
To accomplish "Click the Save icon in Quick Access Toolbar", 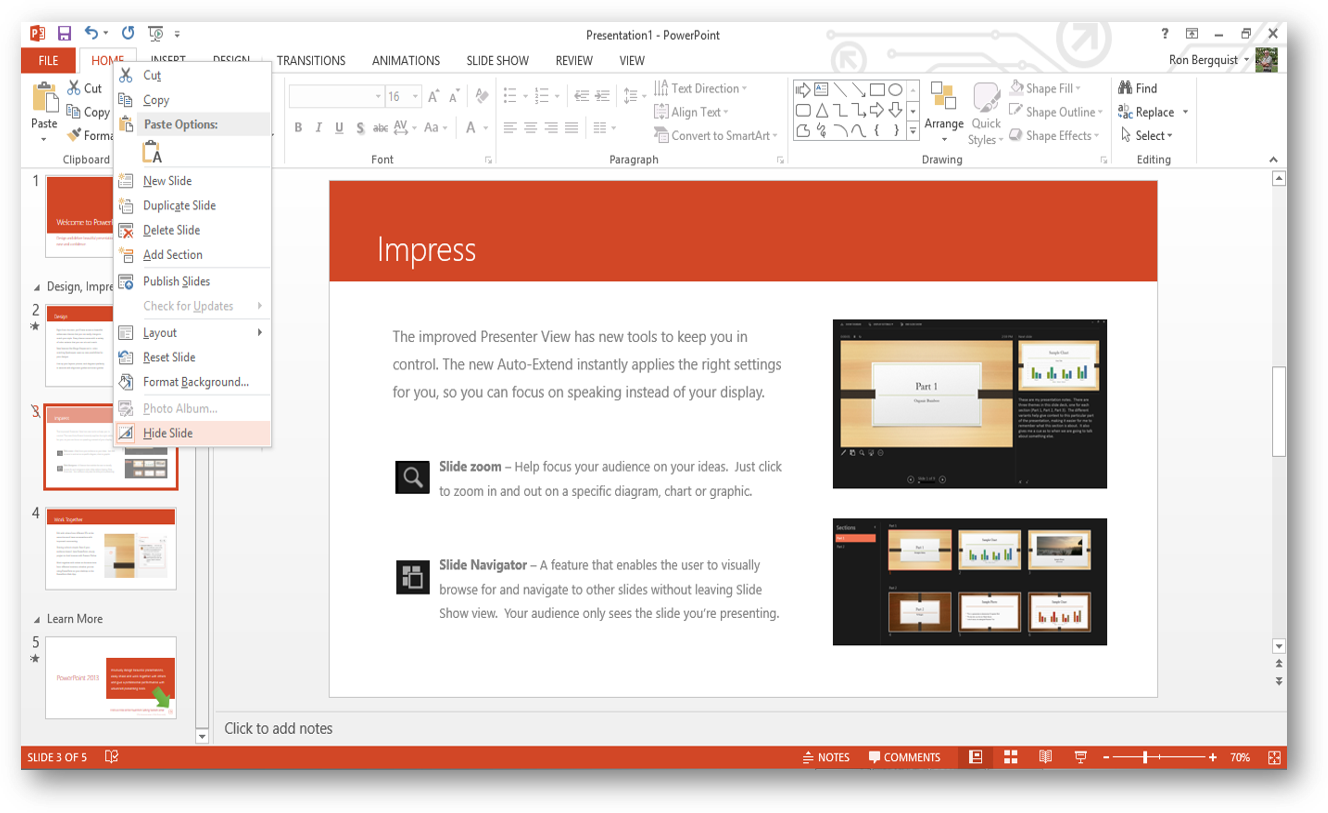I will point(65,34).
